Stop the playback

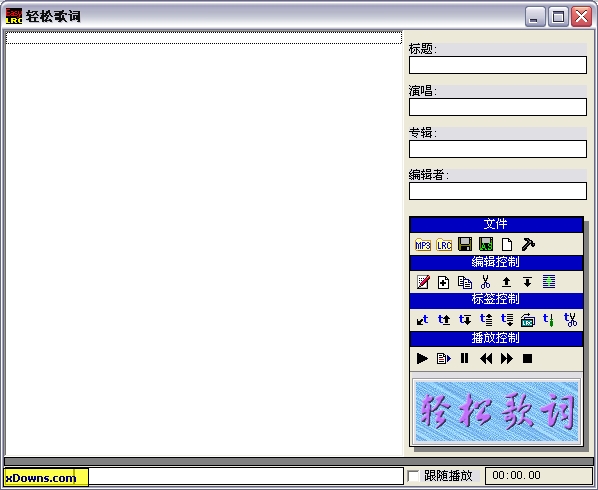[527, 358]
